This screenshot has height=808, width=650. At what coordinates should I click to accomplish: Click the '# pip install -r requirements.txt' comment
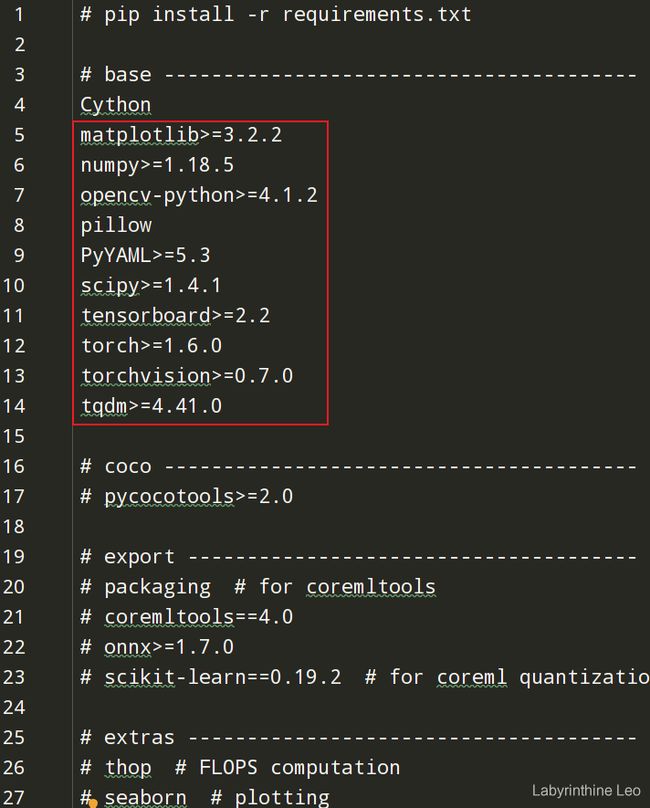(x=276, y=14)
